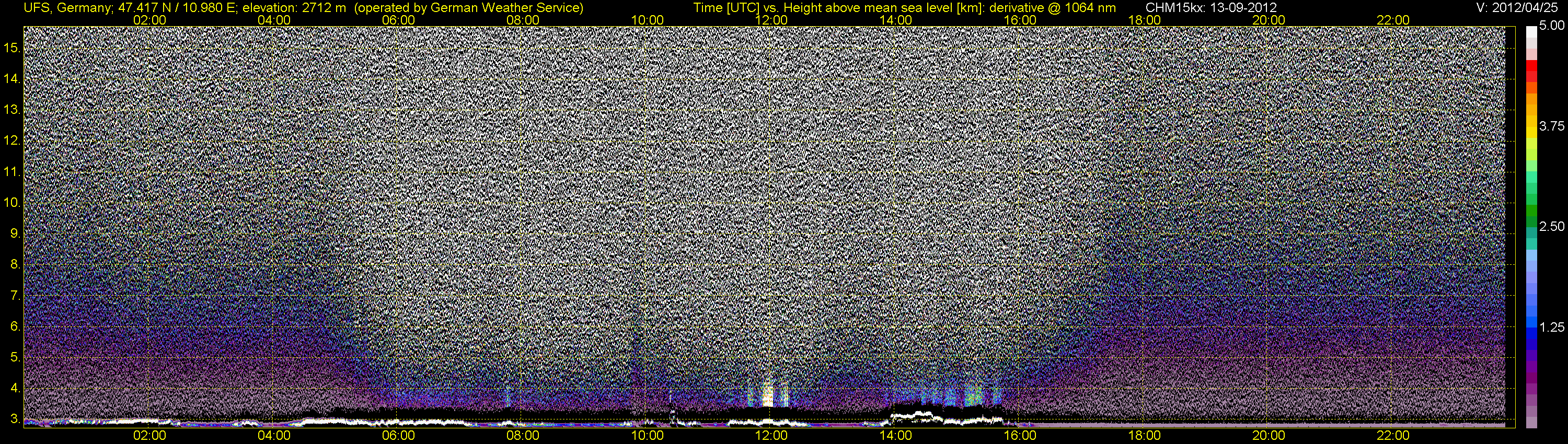Click the '14.' height axis label

pyautogui.click(x=12, y=78)
